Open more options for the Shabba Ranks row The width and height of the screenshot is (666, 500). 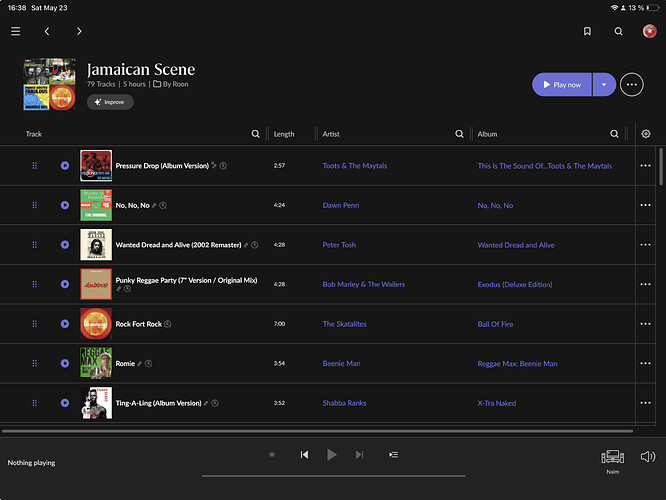click(x=646, y=403)
